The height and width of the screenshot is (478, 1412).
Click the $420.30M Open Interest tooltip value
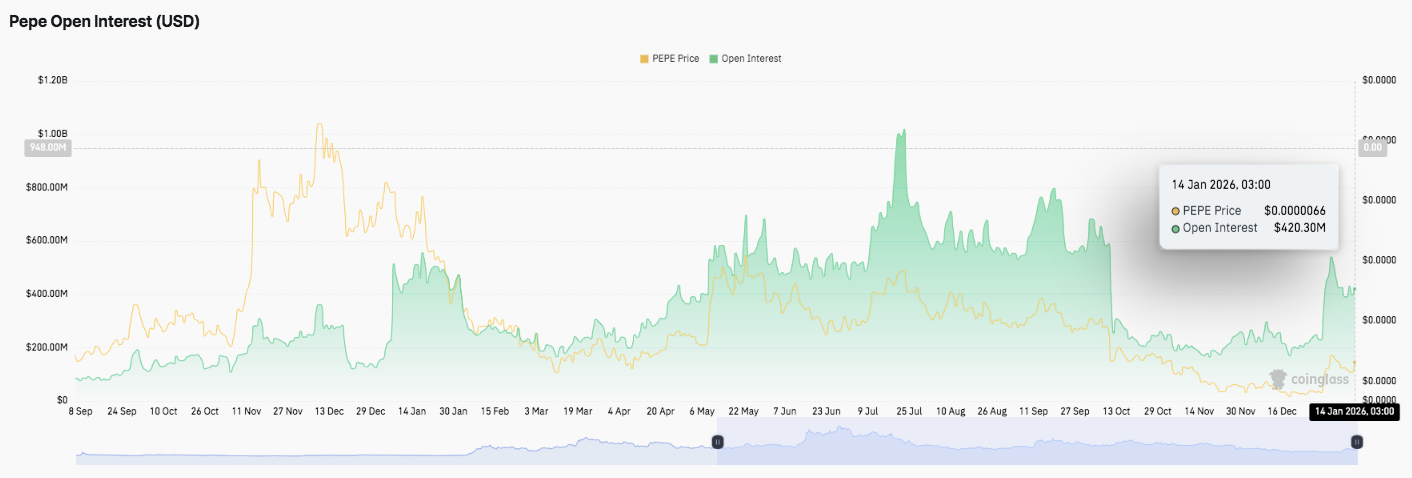tap(1299, 228)
